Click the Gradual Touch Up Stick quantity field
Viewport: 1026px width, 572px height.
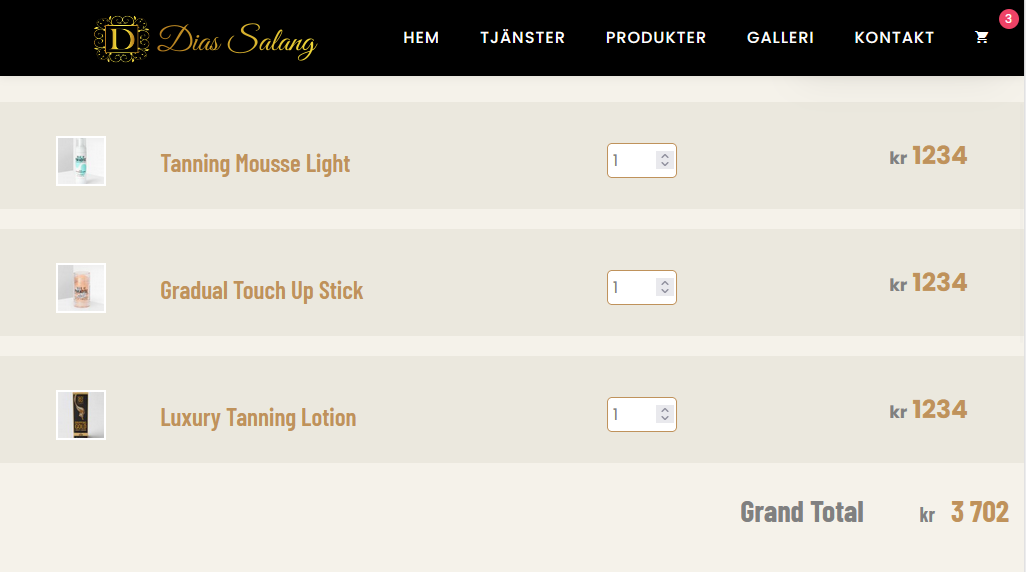click(632, 288)
